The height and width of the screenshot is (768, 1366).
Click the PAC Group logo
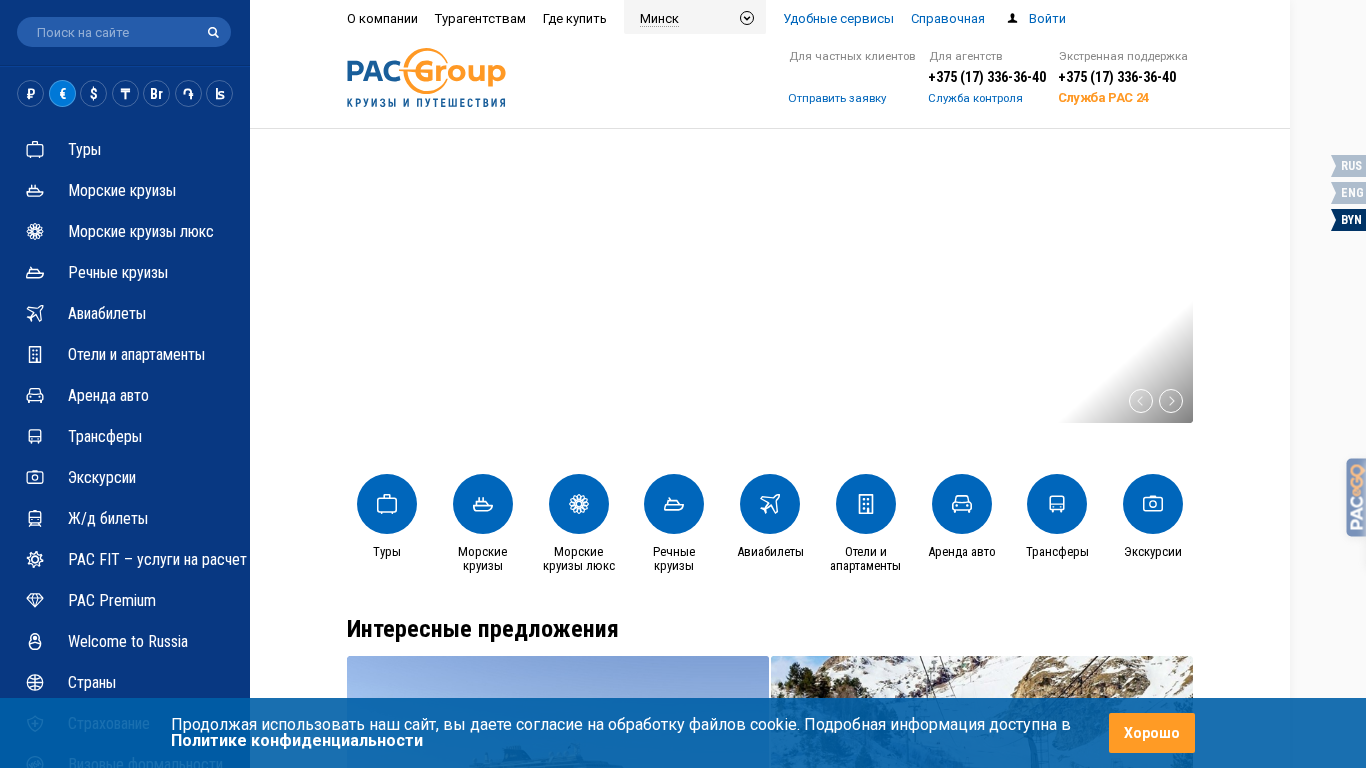click(426, 78)
